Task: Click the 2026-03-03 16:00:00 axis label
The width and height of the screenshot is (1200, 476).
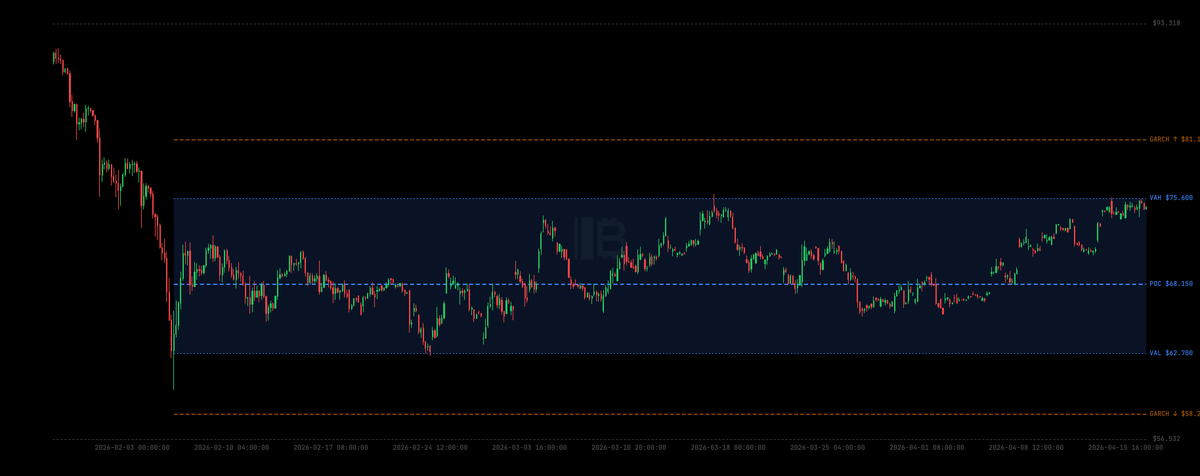Action: (x=529, y=448)
